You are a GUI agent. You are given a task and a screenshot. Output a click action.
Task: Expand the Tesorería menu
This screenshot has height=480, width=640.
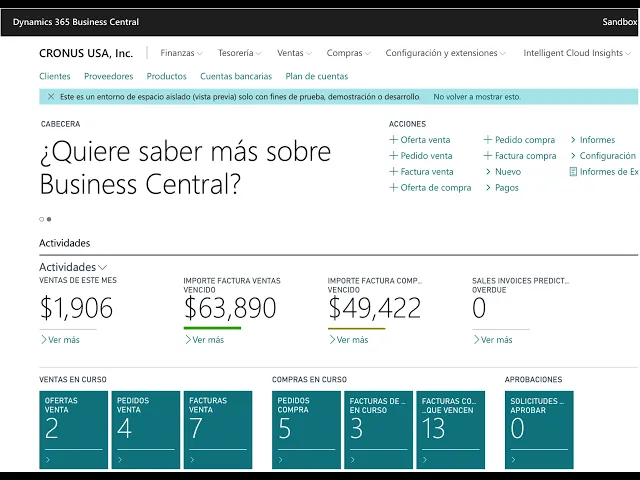[240, 53]
